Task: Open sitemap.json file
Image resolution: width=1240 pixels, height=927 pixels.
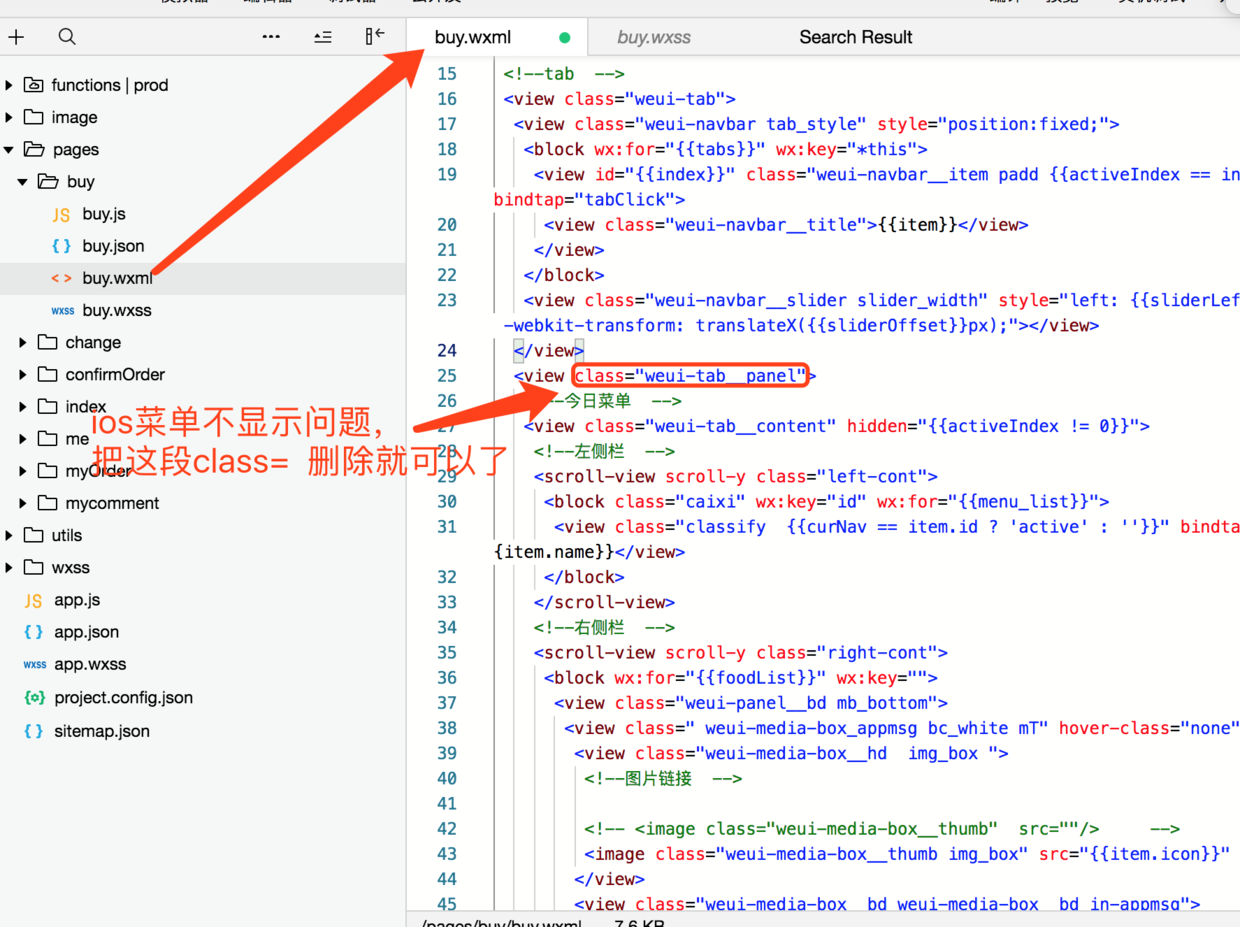Action: coord(102,731)
